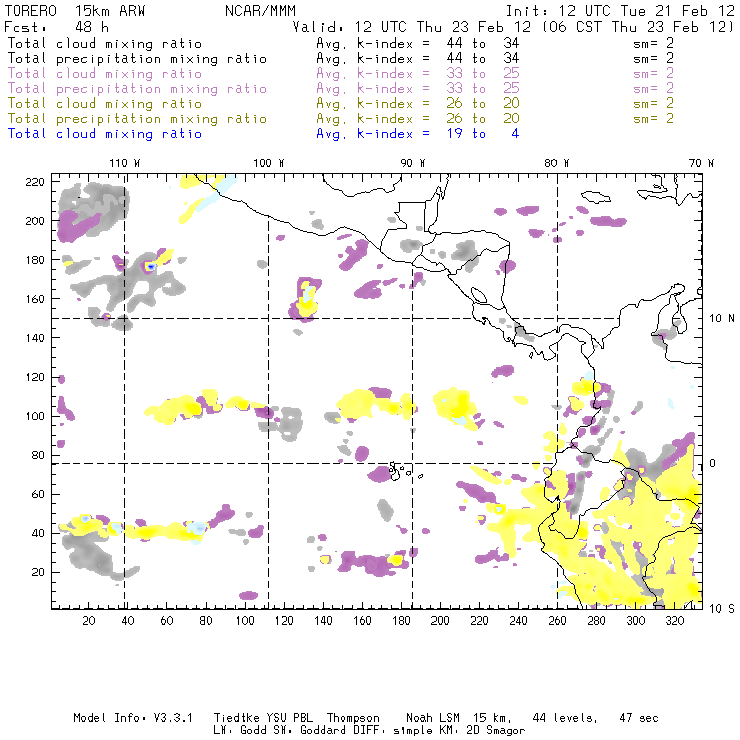Click the "90 W" longitude label
This screenshot has width=740, height=740.
tap(413, 163)
